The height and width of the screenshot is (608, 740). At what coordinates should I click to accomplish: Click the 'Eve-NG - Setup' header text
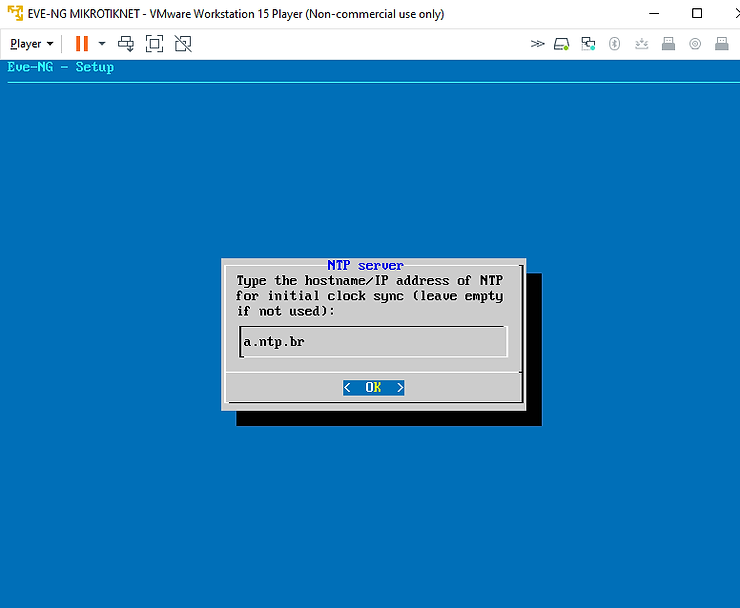[60, 67]
